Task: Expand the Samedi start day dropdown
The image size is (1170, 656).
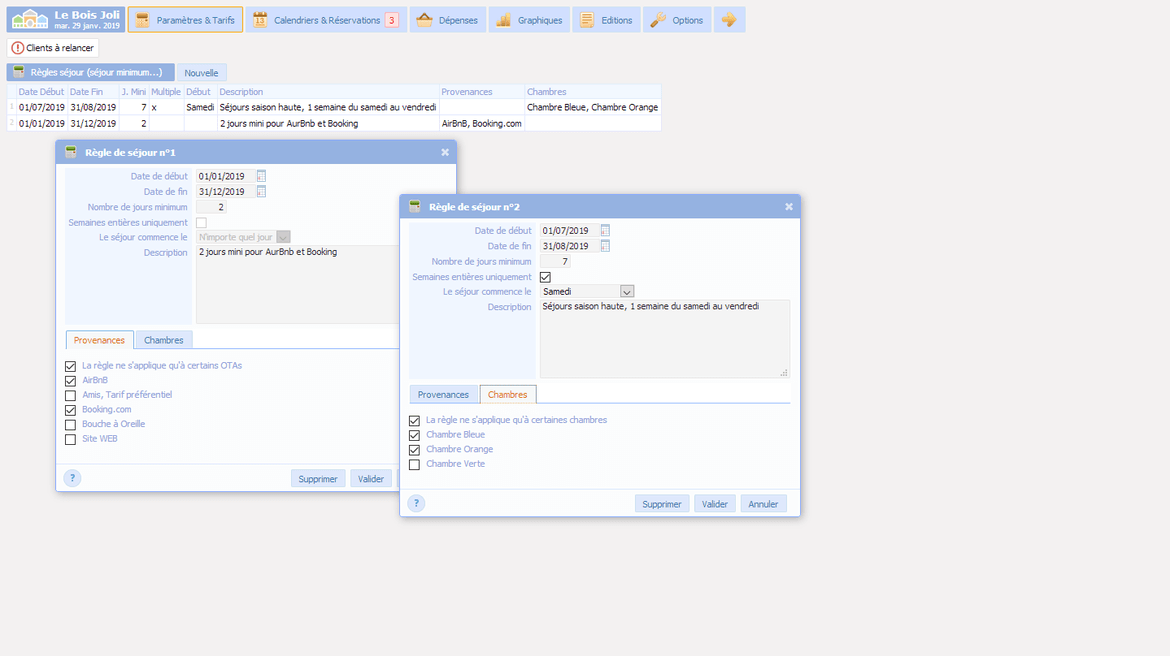Action: coord(627,292)
